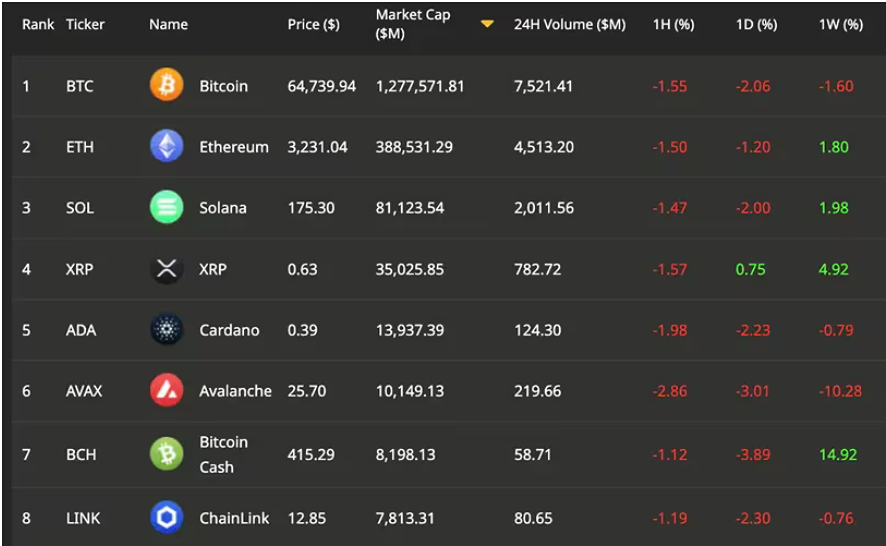Screen dimensions: 886x546
Task: Open the Bitcoin name link
Action: click(223, 86)
